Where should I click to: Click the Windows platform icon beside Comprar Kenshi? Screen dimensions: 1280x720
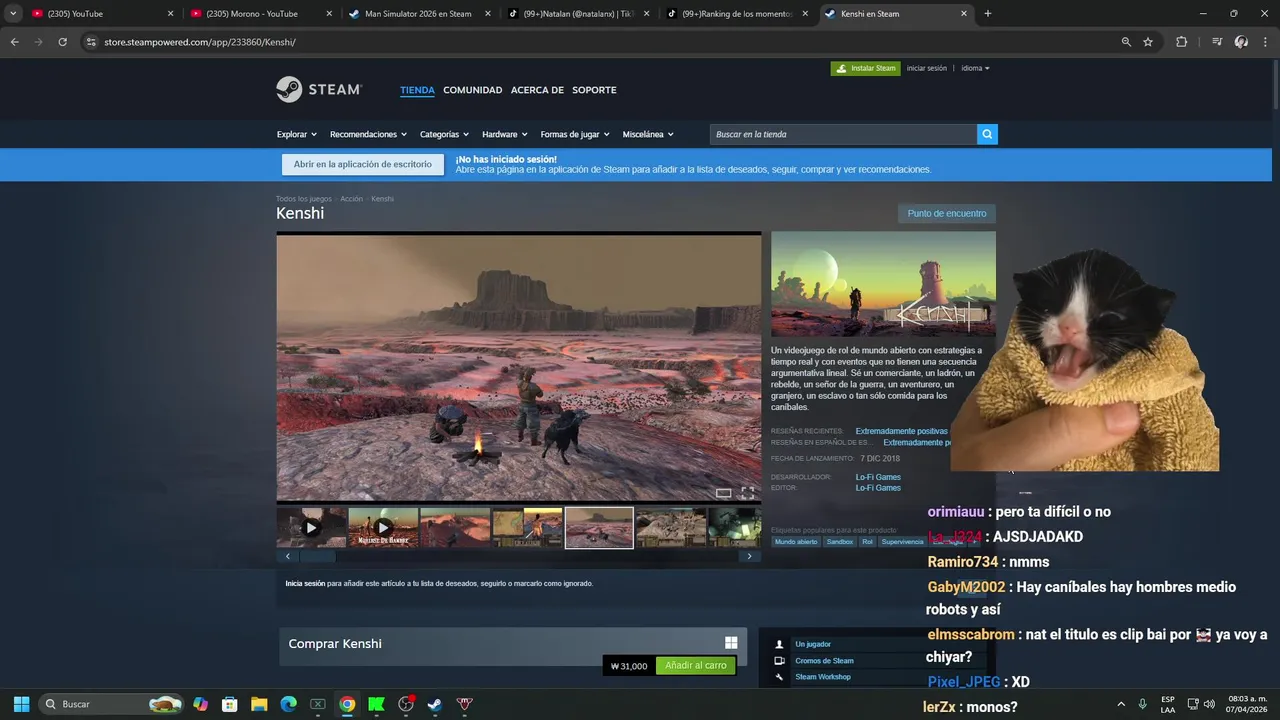(731, 643)
